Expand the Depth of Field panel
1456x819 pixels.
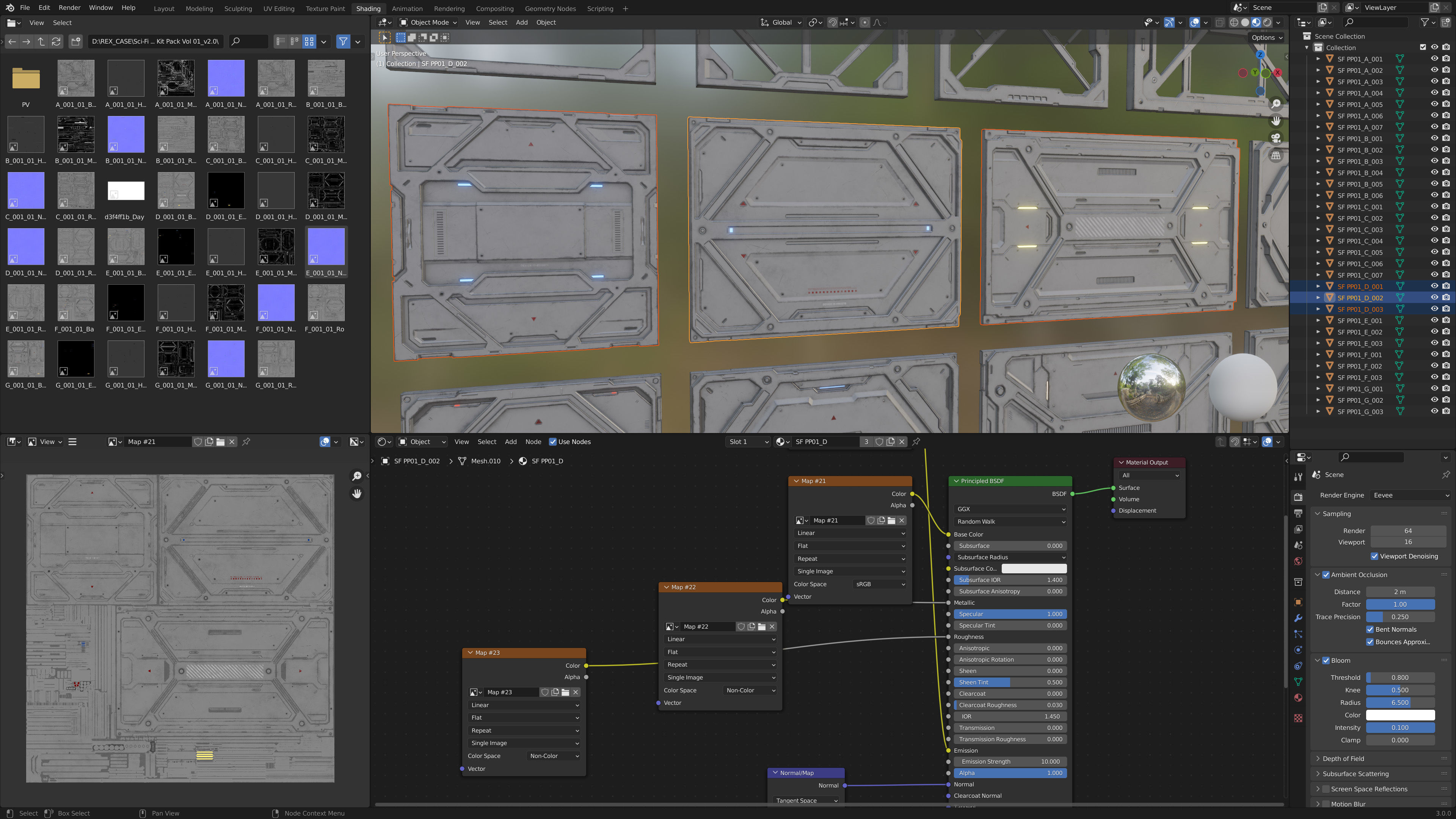click(1343, 758)
